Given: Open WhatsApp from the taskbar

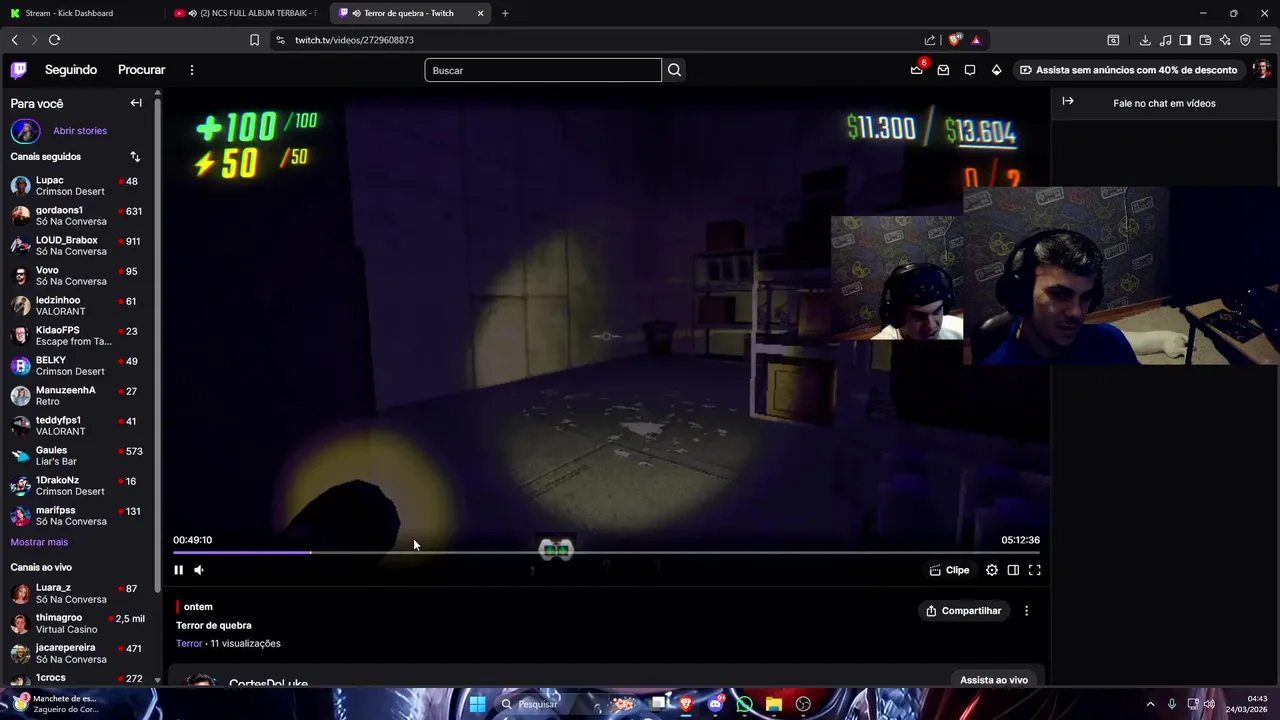Looking at the screenshot, I should (x=744, y=704).
